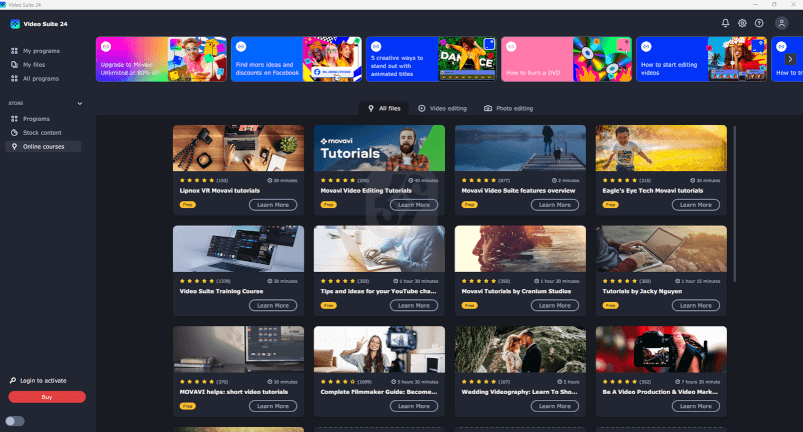Click Login to activate link
Screen dimensions: 803x432
point(43,380)
